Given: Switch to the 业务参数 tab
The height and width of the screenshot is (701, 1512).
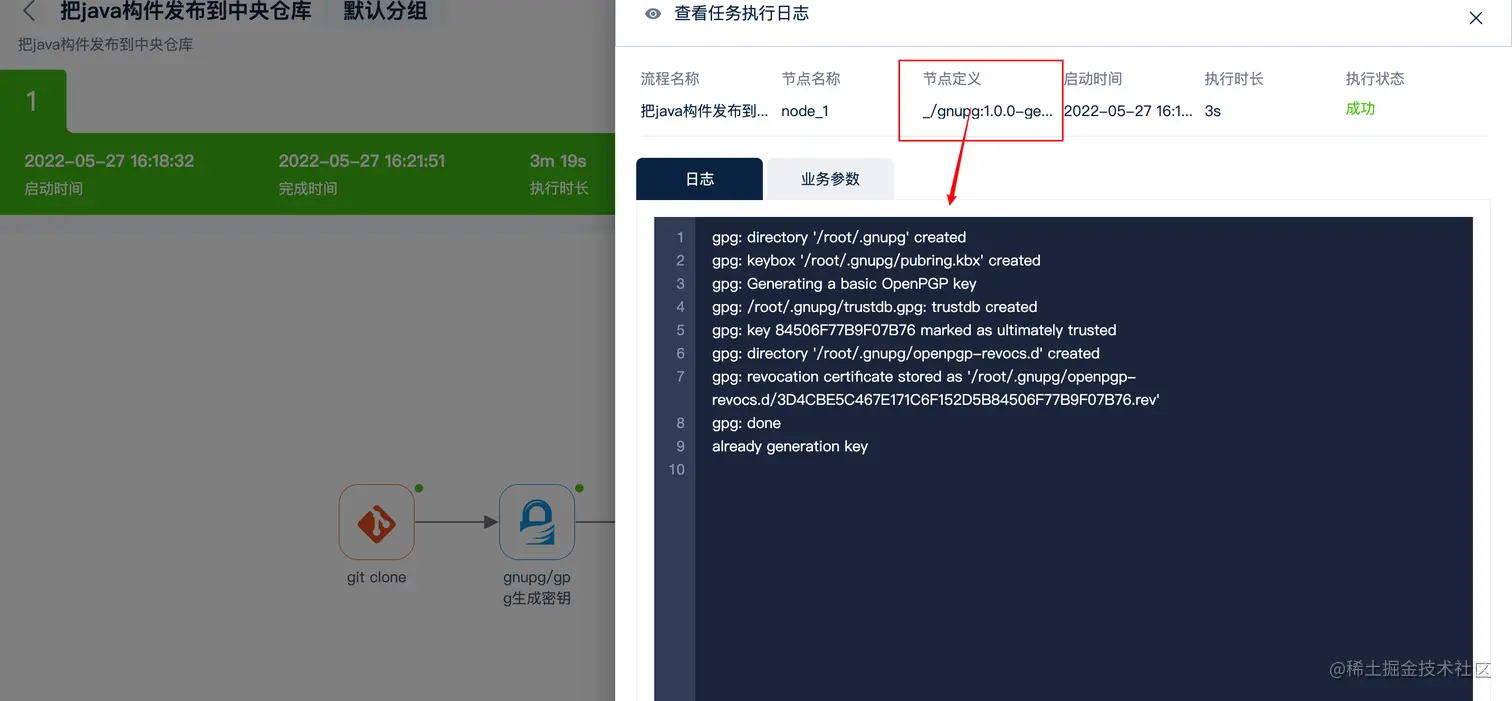Looking at the screenshot, I should [830, 179].
